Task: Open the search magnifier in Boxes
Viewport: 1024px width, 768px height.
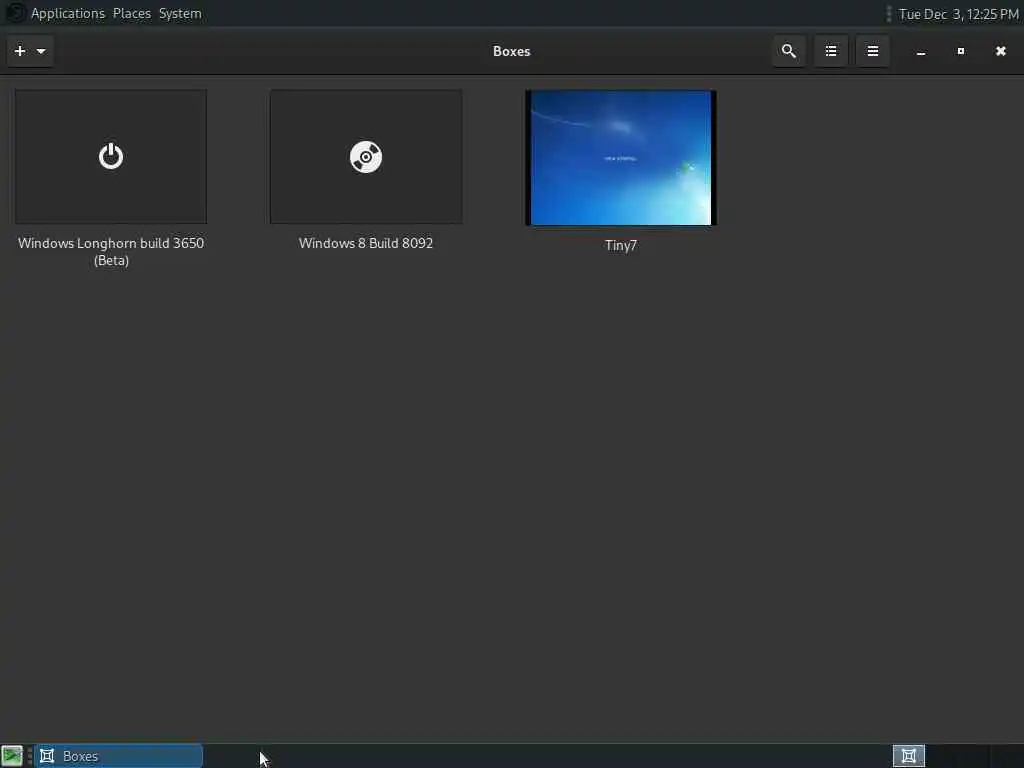Action: pos(788,51)
